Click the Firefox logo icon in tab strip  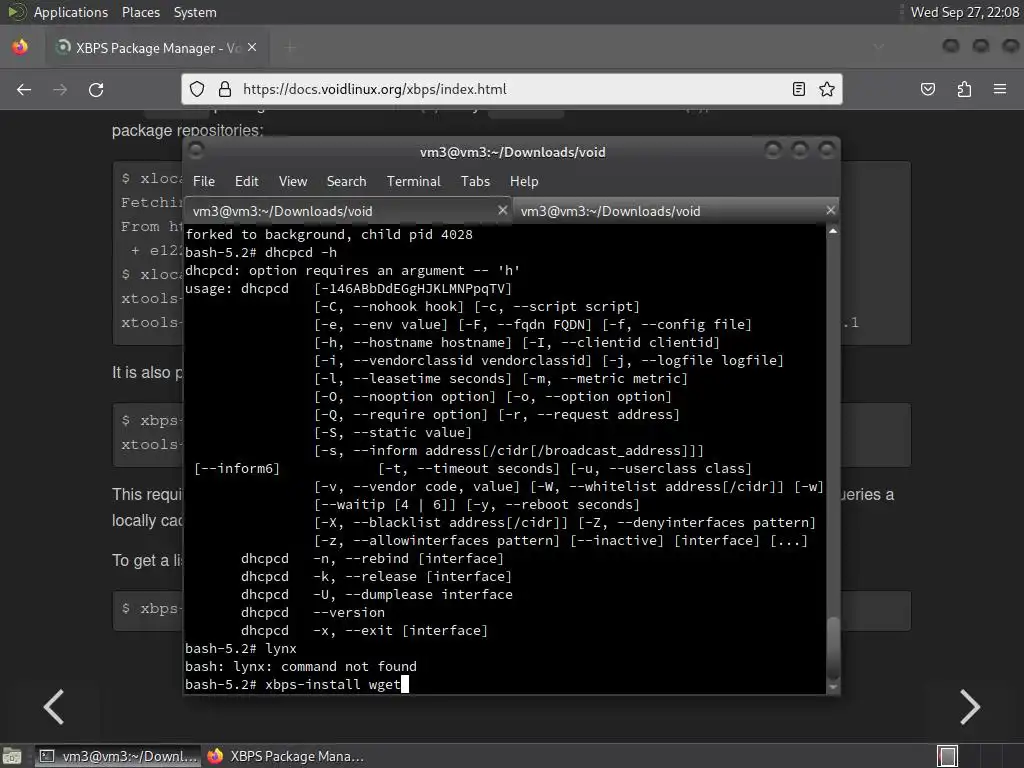[x=20, y=47]
